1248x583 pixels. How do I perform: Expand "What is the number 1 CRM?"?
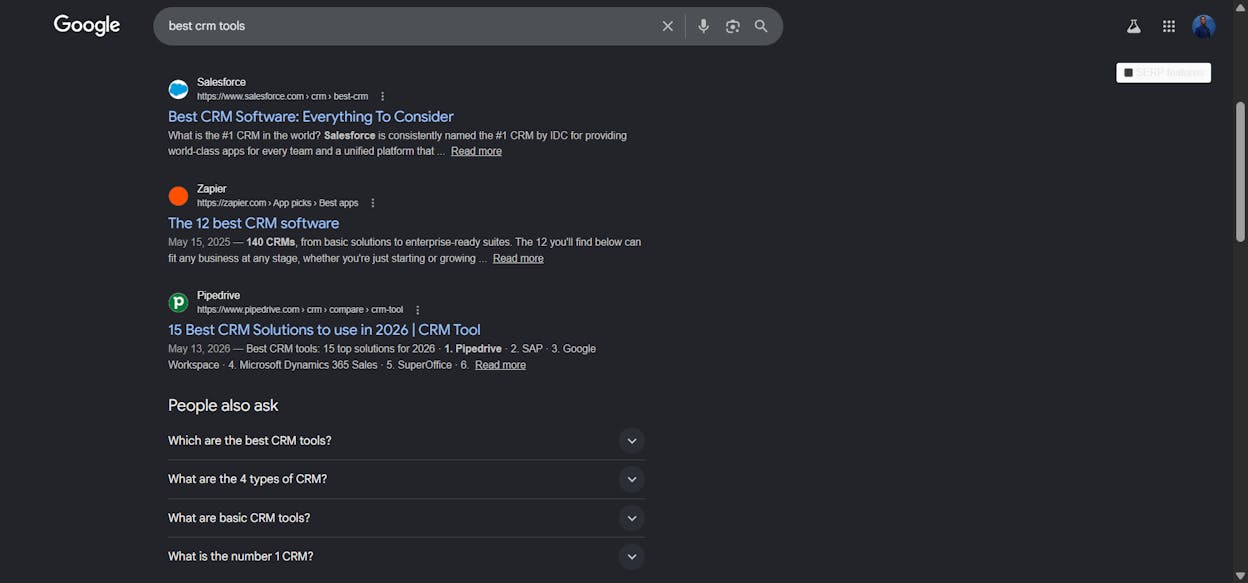pyautogui.click(x=406, y=556)
